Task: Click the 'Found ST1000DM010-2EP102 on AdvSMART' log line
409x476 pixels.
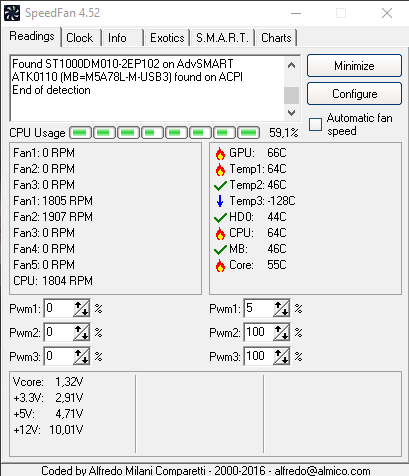Action: 123,64
